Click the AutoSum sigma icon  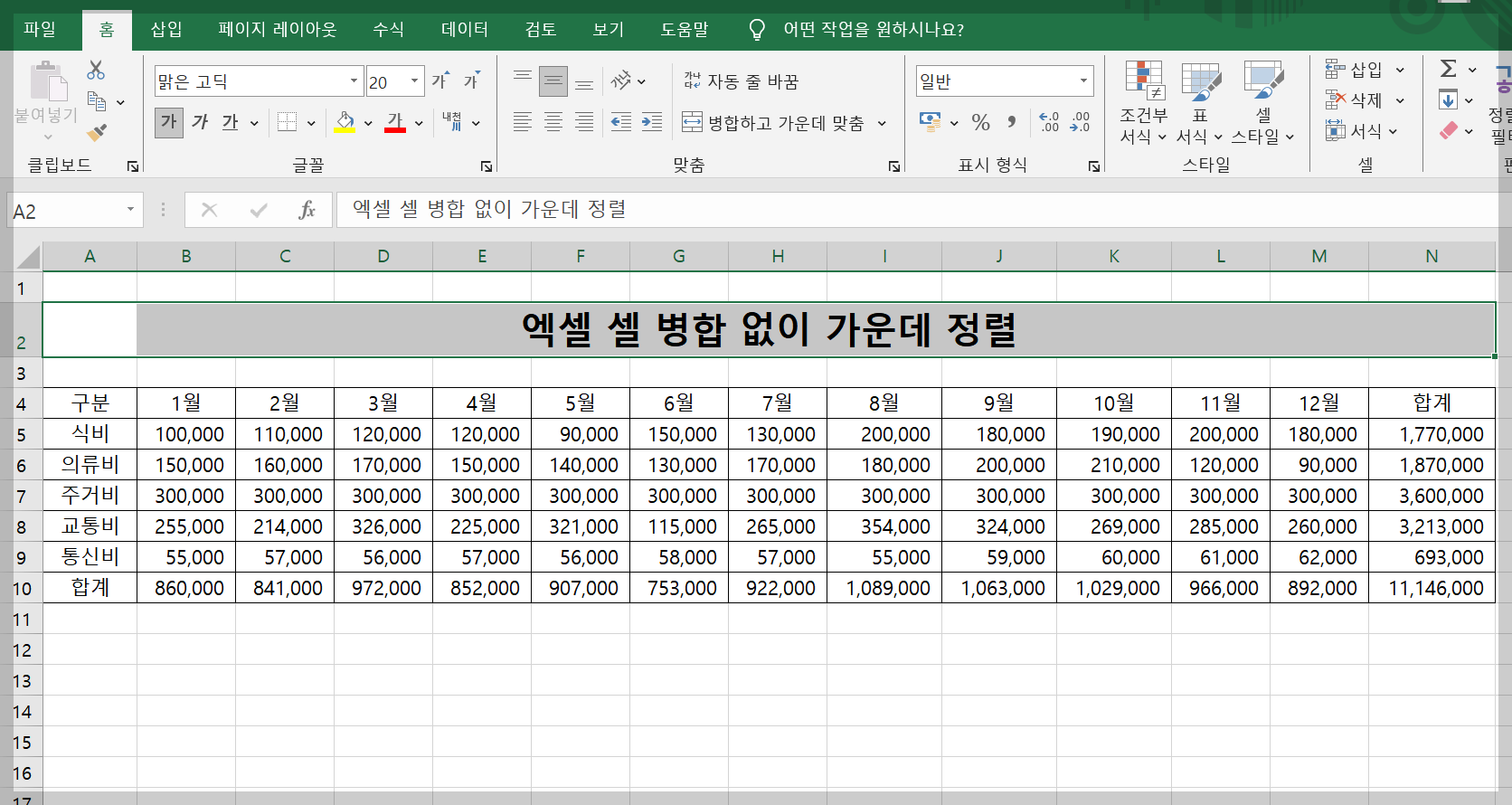[1448, 69]
